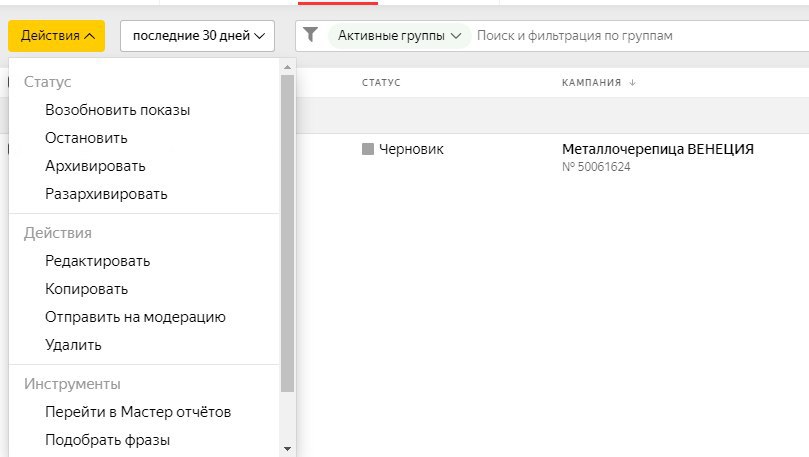Click the menu scrollbar up arrow
This screenshot has height=457, width=809.
(287, 67)
